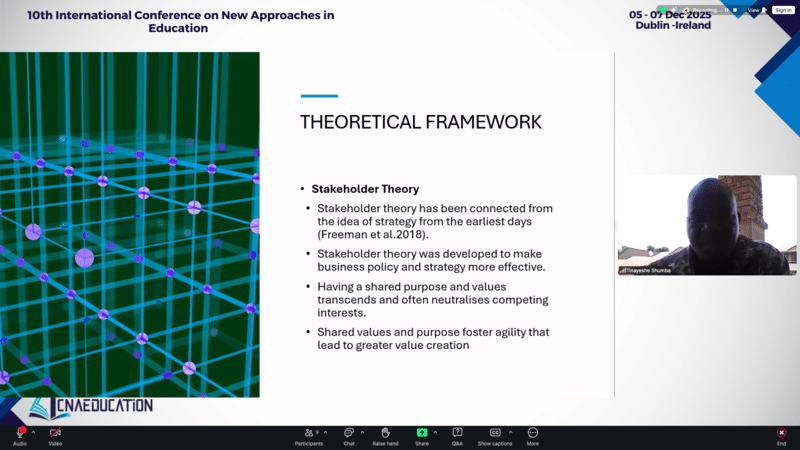The width and height of the screenshot is (800, 450).
Task: Expand the Share options arrow
Action: click(x=436, y=432)
